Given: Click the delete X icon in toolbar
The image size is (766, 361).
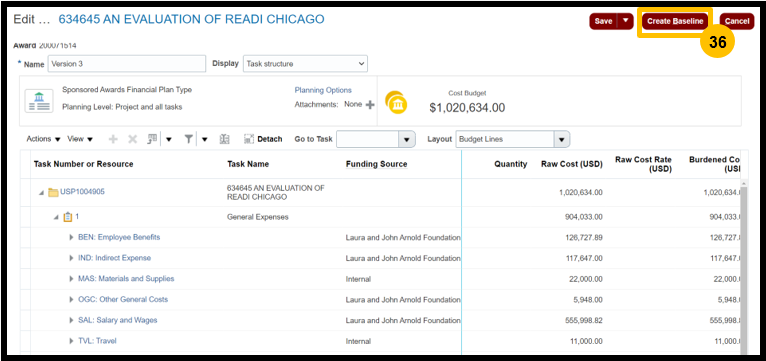Looking at the screenshot, I should pos(132,139).
